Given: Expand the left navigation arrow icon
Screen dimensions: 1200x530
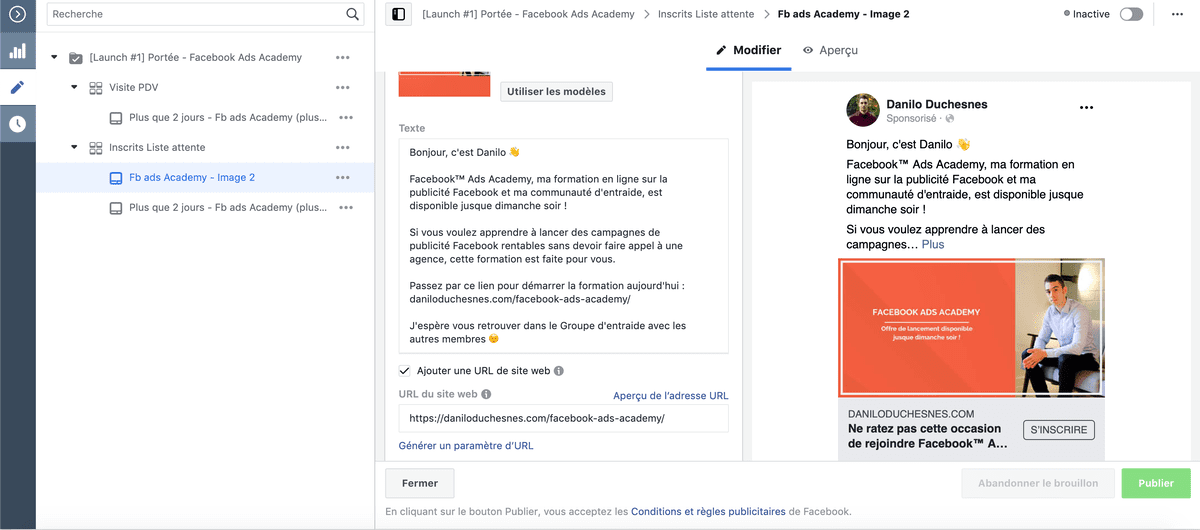Looking at the screenshot, I should point(17,14).
